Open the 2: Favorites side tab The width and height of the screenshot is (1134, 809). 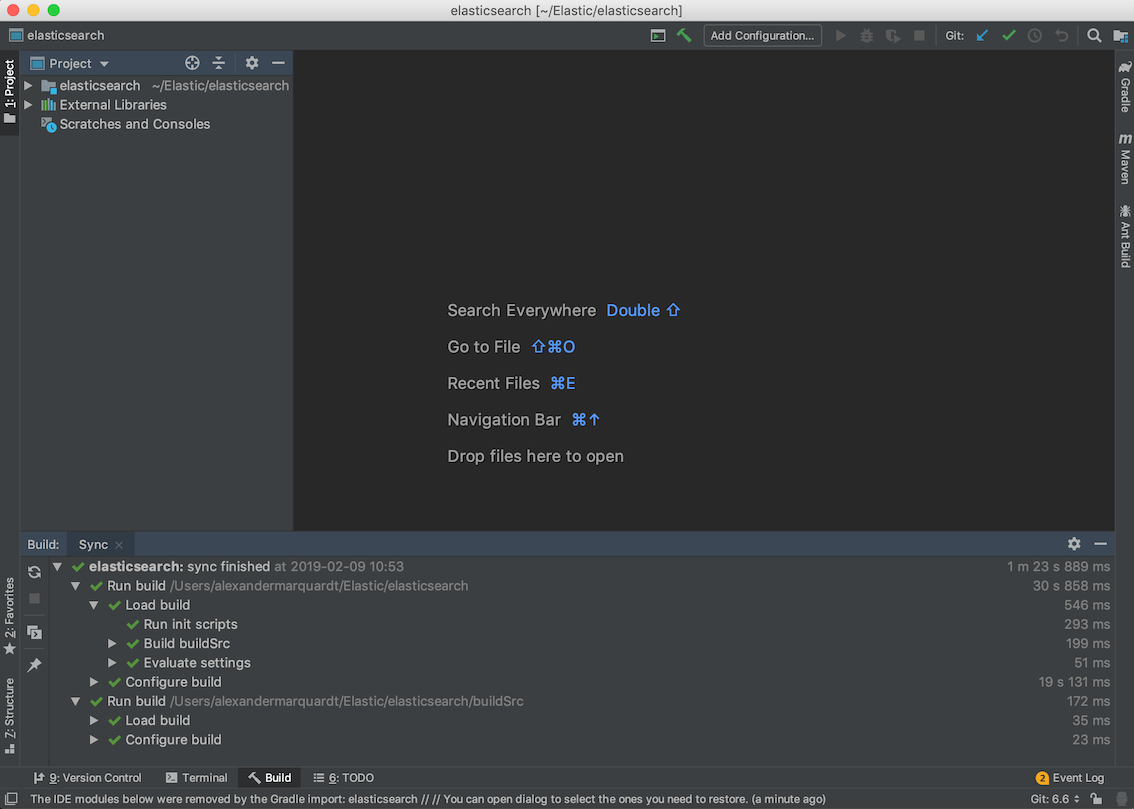[9, 616]
